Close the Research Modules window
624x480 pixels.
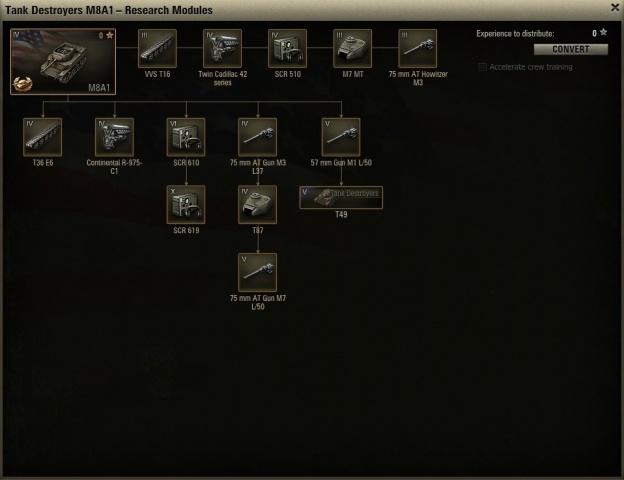(x=615, y=8)
